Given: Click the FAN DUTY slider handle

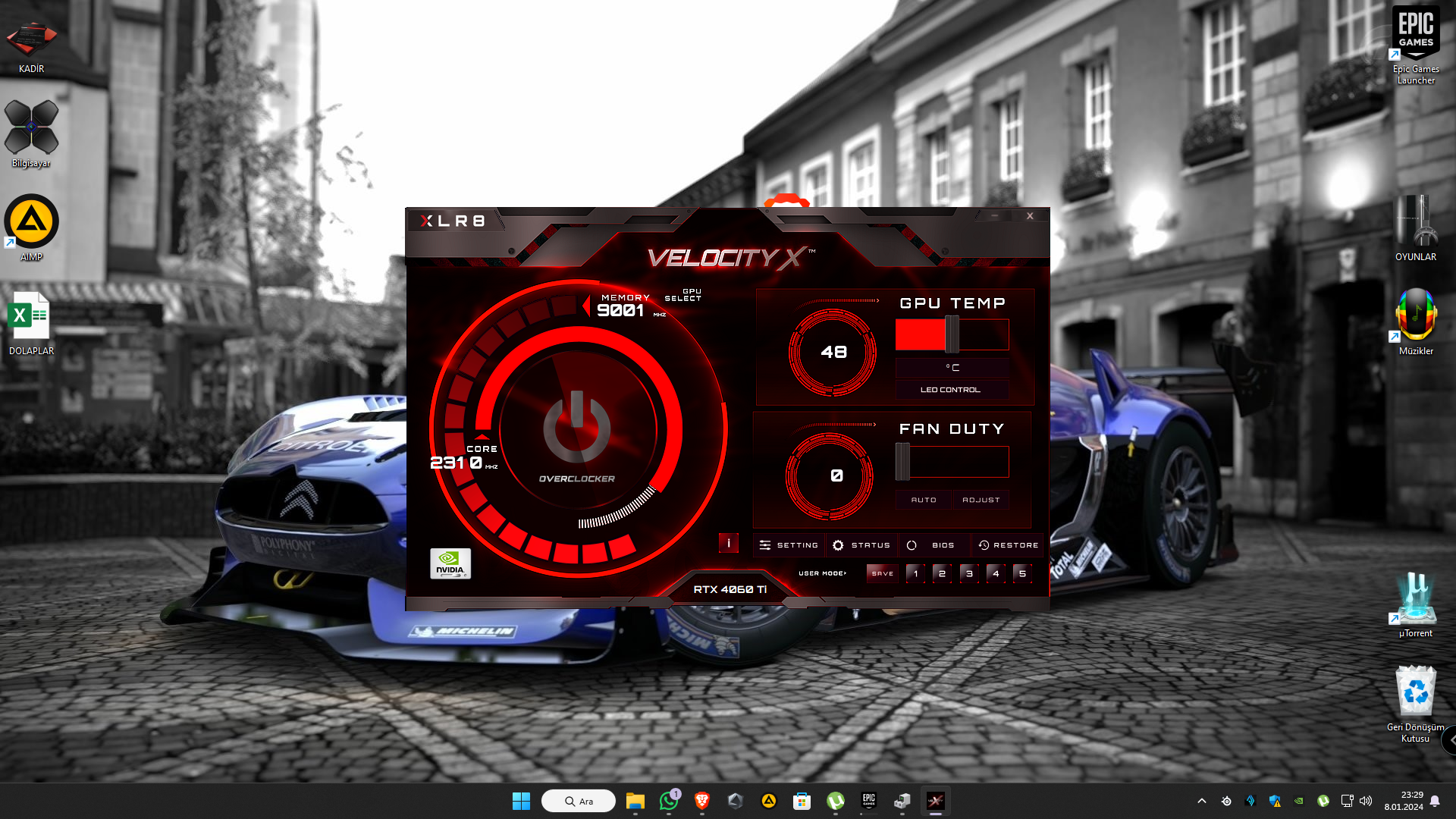Looking at the screenshot, I should pyautogui.click(x=902, y=462).
